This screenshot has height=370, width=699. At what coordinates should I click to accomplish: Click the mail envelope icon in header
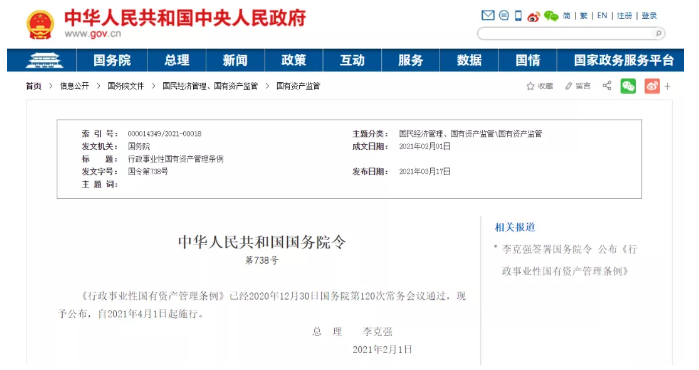click(488, 16)
